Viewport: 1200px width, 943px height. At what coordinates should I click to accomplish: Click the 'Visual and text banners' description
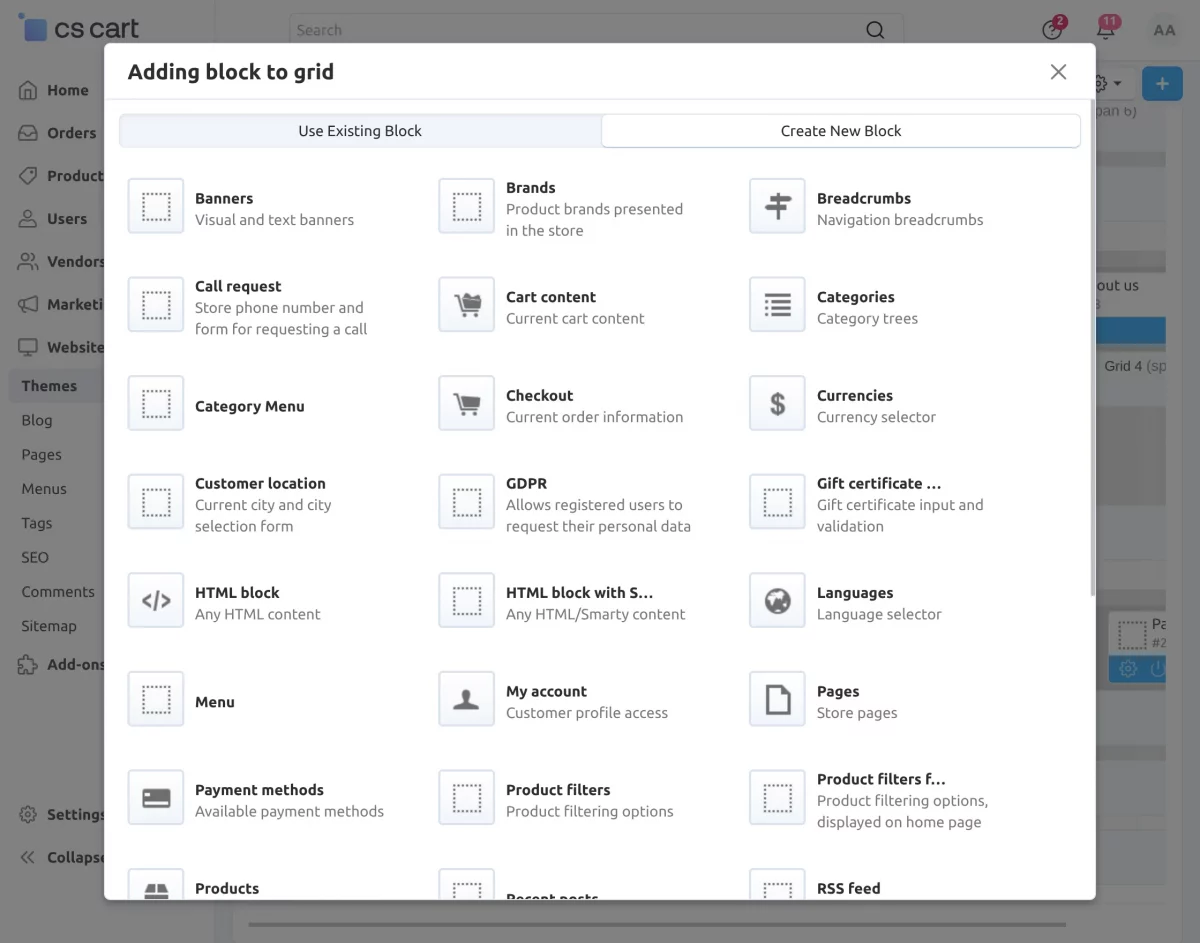[x=274, y=220]
